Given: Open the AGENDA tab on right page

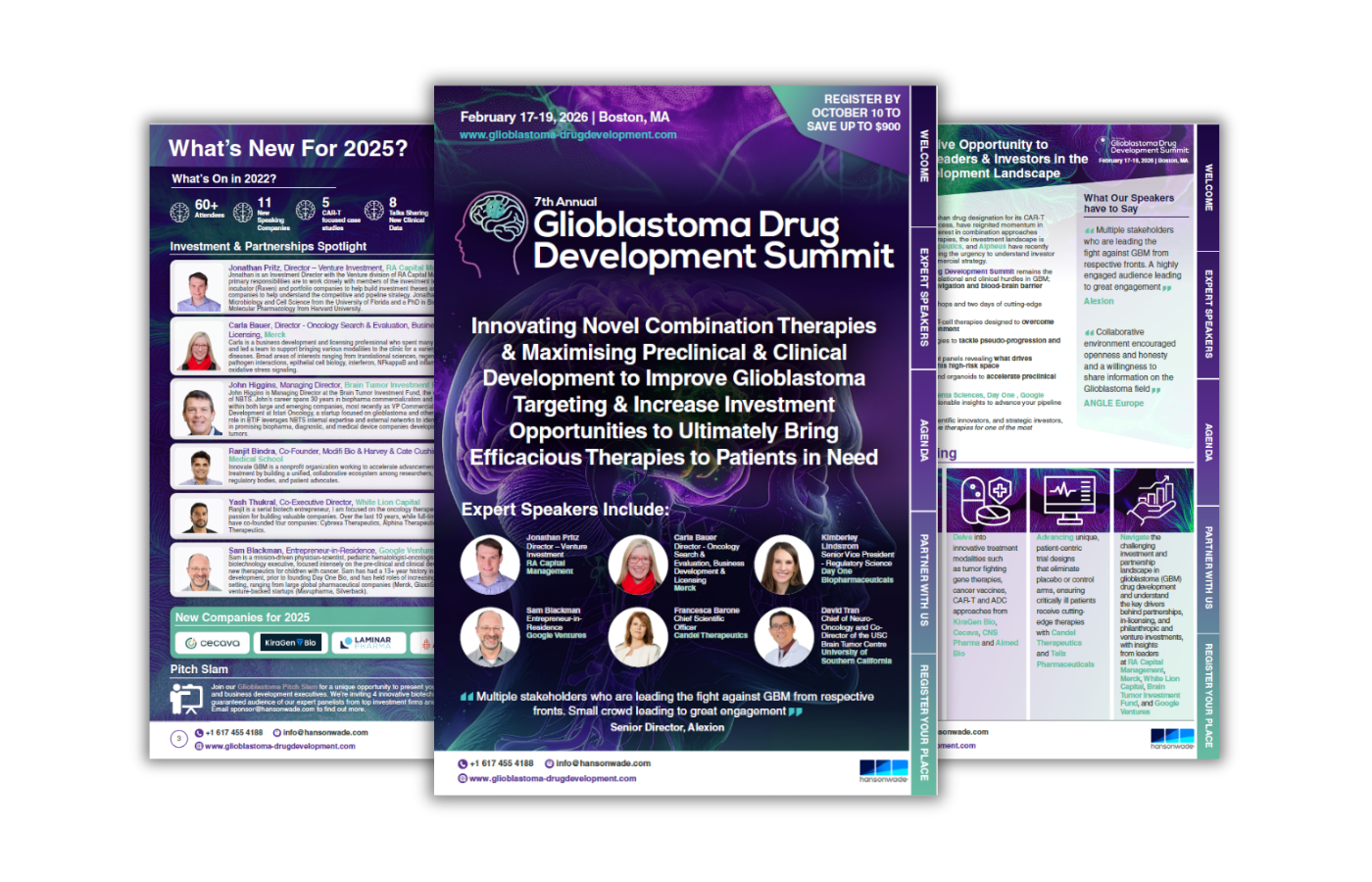Looking at the screenshot, I should click(x=1208, y=442).
